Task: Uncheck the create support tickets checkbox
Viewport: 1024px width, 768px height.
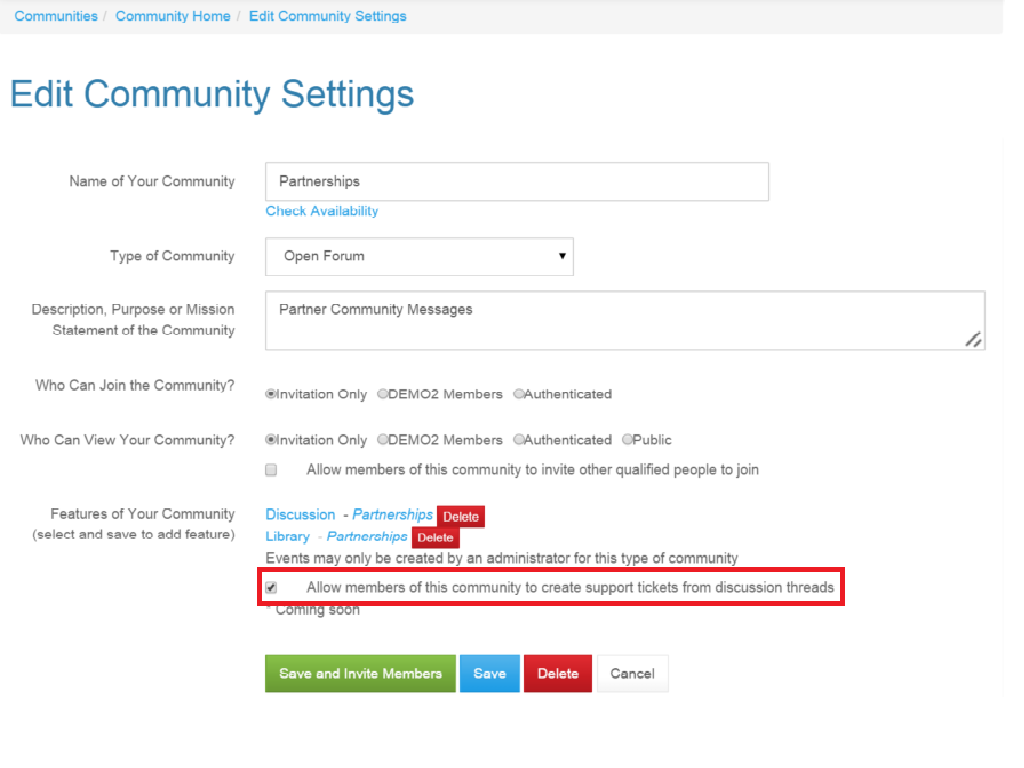Action: click(271, 588)
